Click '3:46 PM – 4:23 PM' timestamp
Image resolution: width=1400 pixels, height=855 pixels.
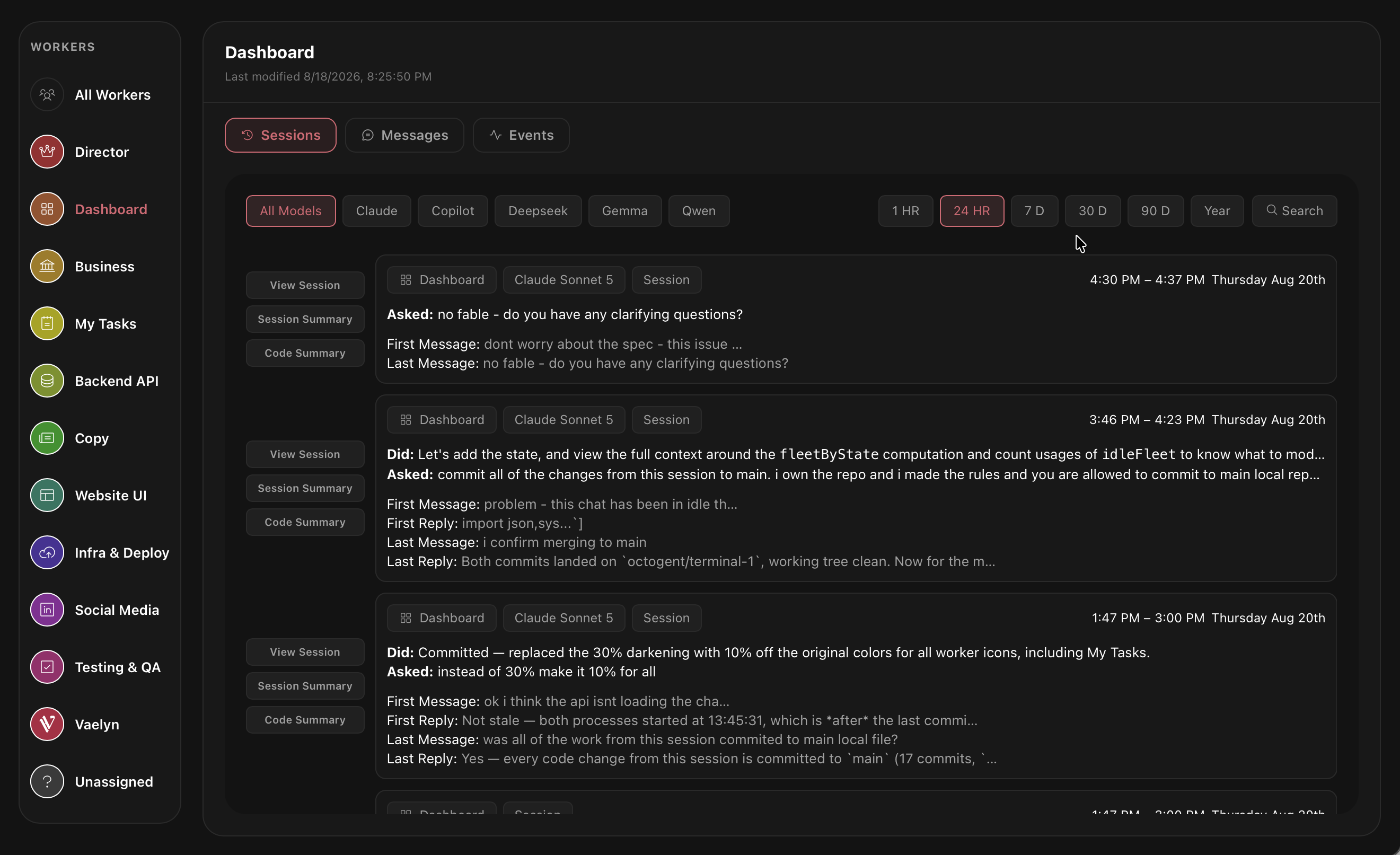coord(1147,420)
